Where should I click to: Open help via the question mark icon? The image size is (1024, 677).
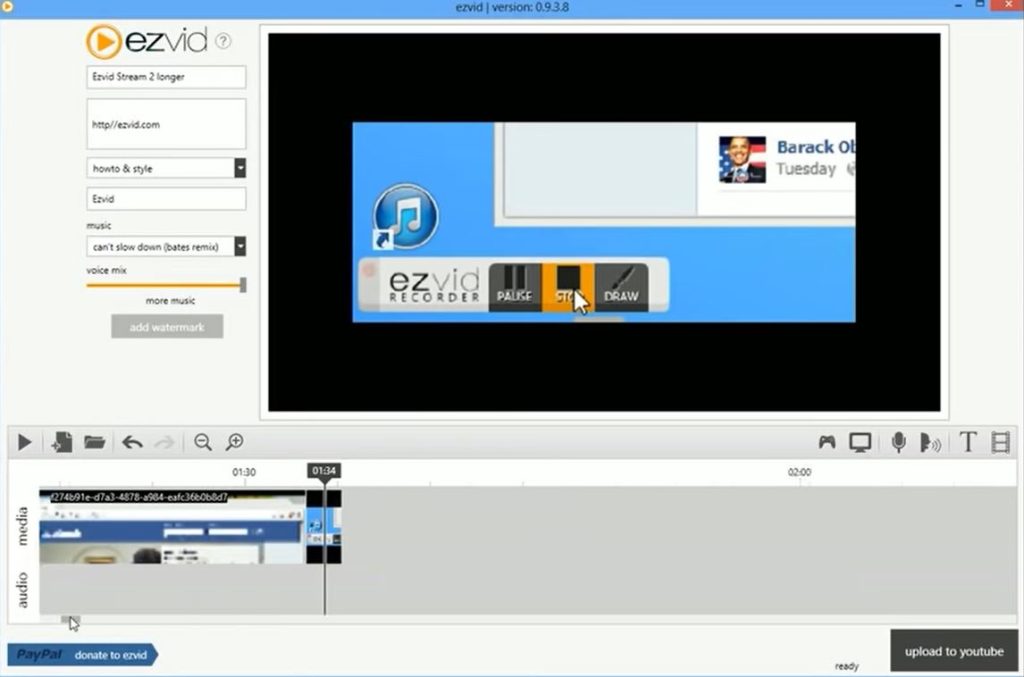coord(223,41)
